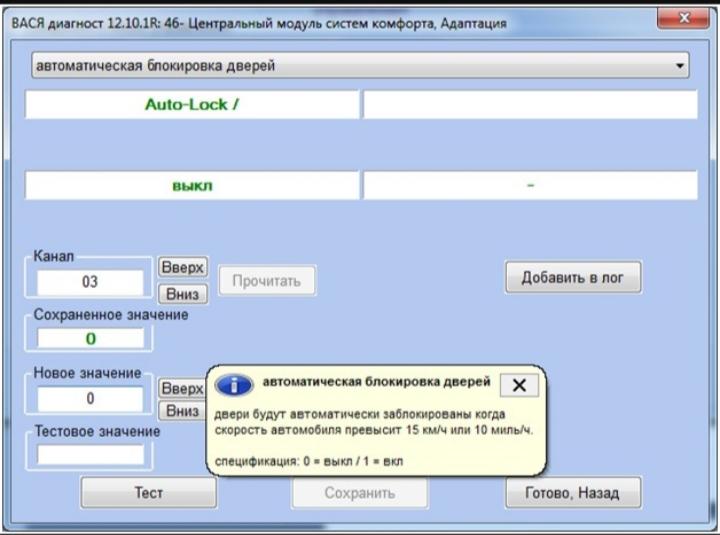The image size is (720, 535).
Task: Click the Вверх button next to Канал
Action: (x=183, y=268)
